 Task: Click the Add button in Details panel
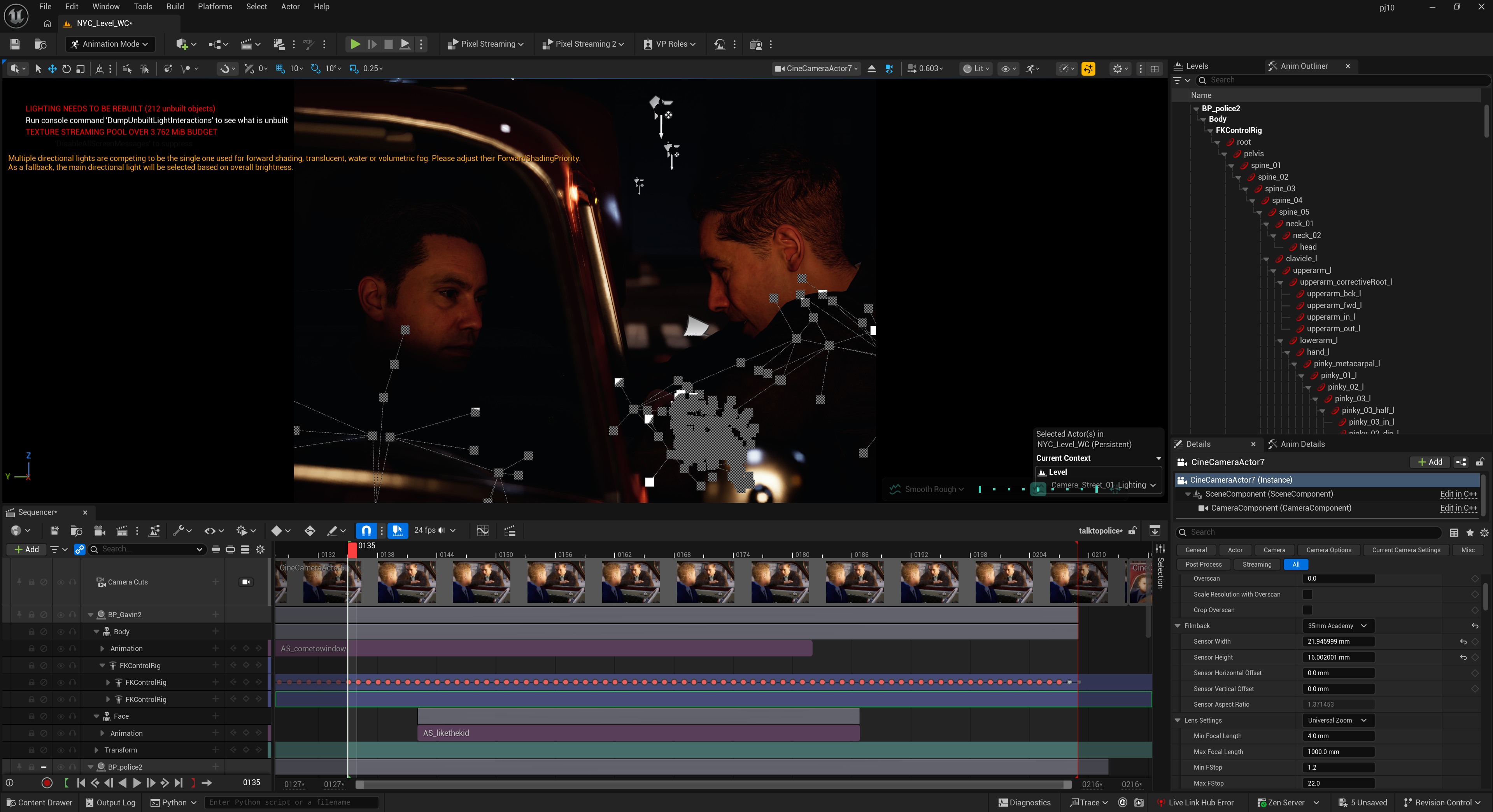[1430, 462]
